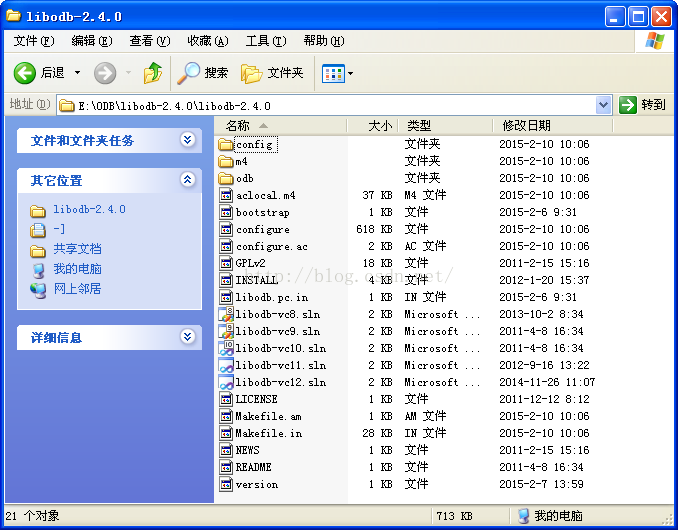678x530 pixels.
Task: Select the INSTALL file name
Action: point(257,280)
